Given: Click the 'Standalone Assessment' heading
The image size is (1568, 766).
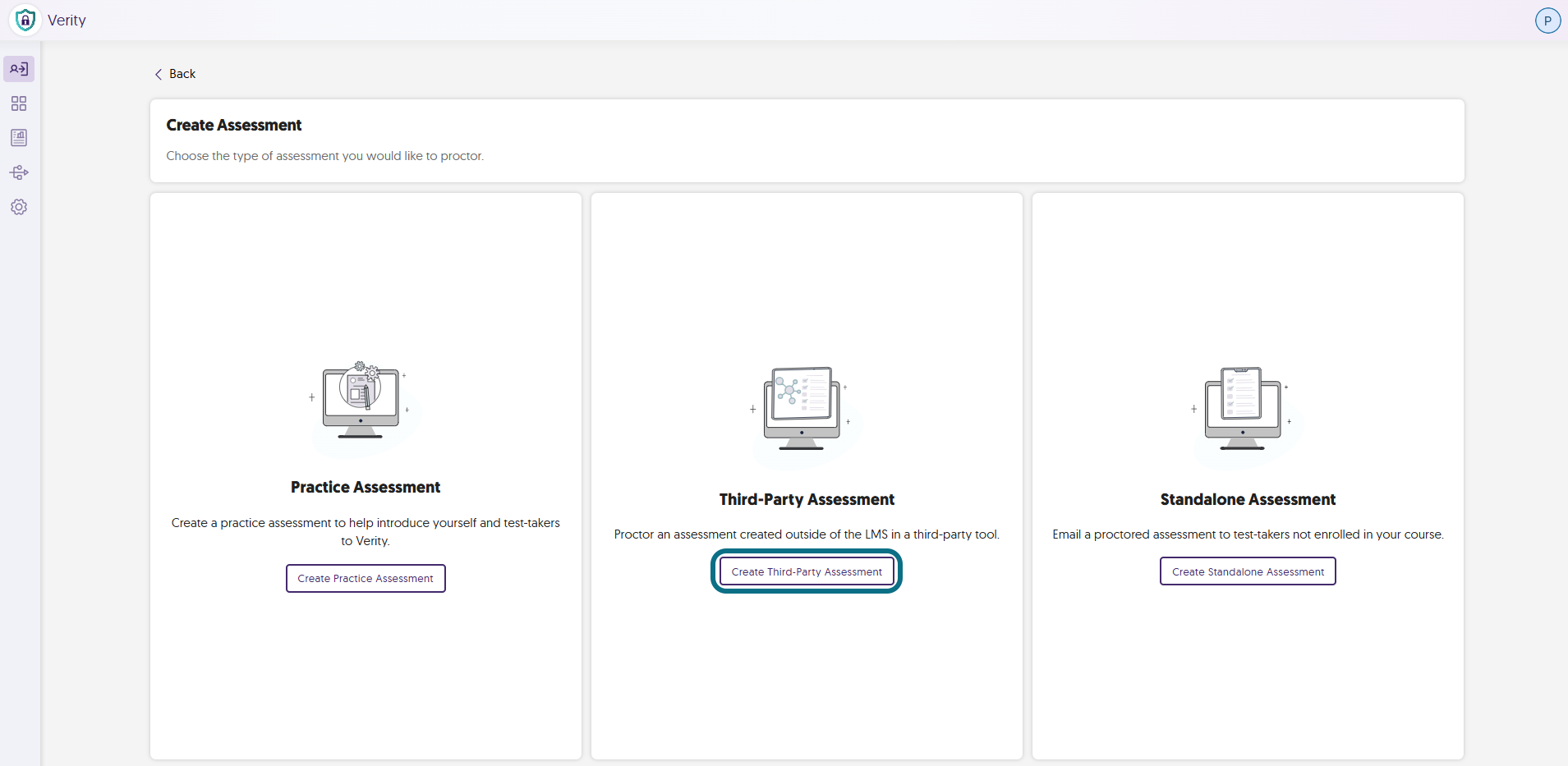Looking at the screenshot, I should (x=1248, y=499).
